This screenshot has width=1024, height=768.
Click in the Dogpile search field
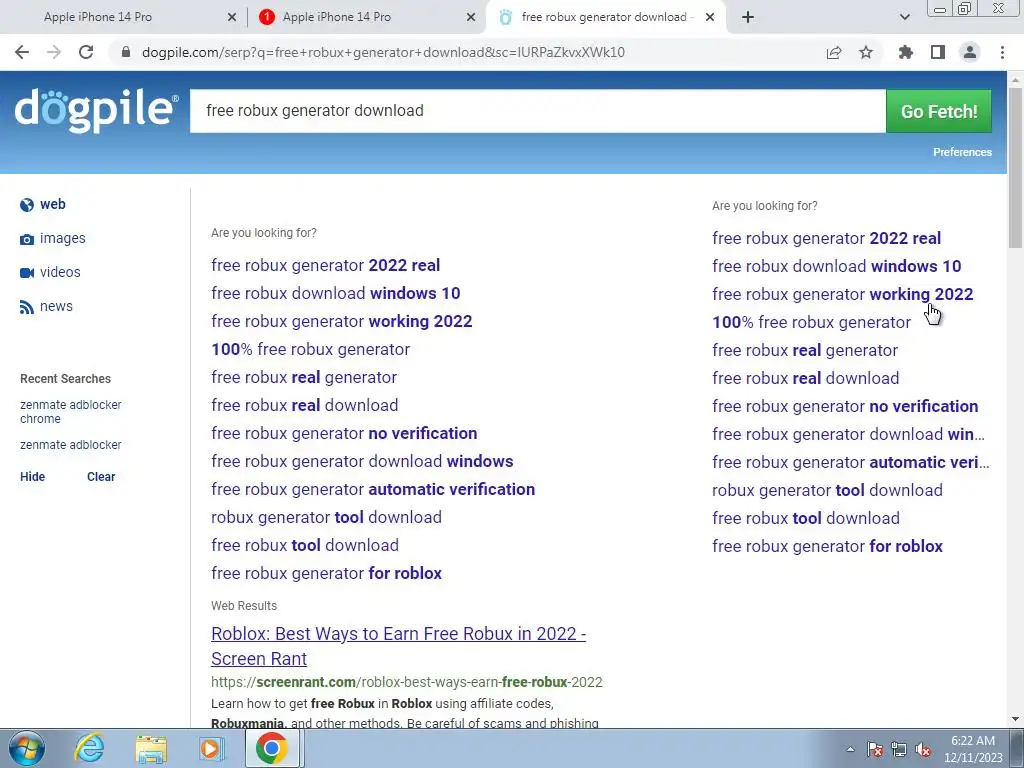pyautogui.click(x=537, y=111)
